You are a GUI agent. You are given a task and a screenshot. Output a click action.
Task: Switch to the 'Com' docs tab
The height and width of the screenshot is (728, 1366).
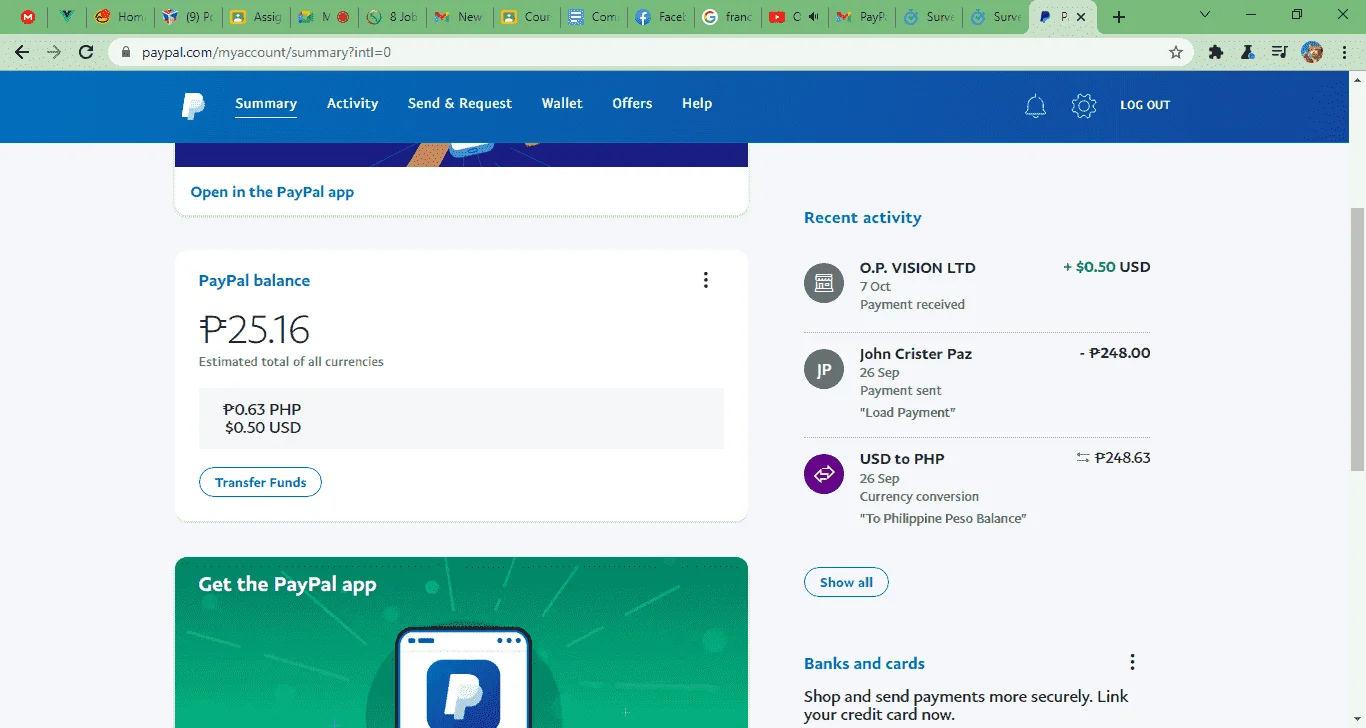point(593,17)
